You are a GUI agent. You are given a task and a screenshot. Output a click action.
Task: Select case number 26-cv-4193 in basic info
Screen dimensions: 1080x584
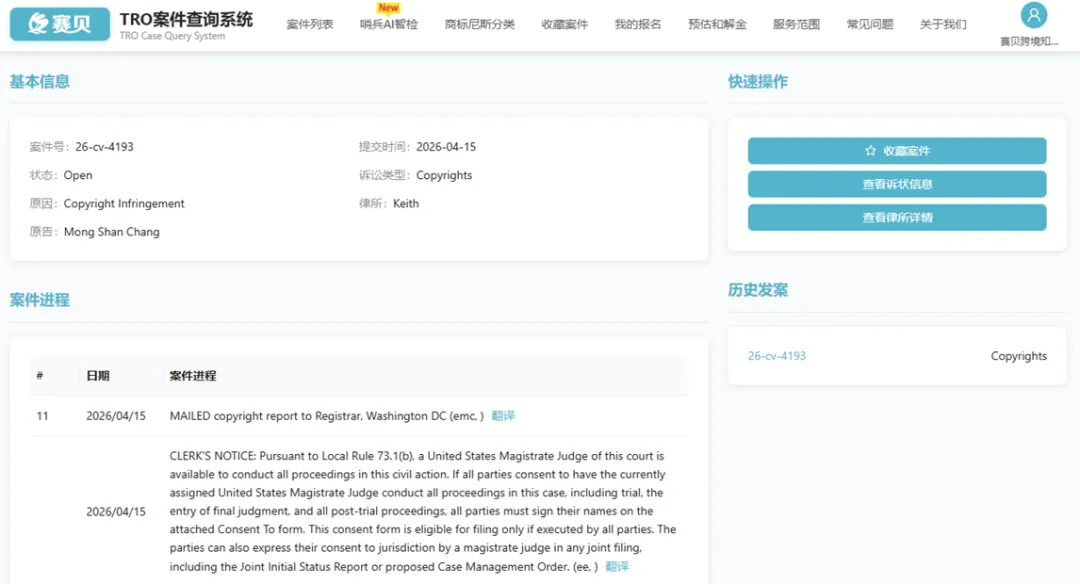(104, 147)
